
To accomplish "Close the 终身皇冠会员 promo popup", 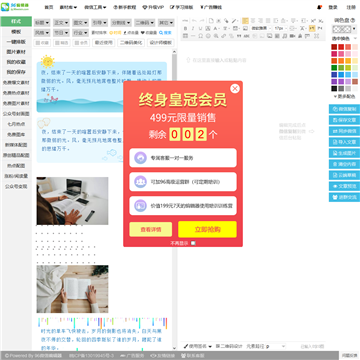I will (x=235, y=88).
